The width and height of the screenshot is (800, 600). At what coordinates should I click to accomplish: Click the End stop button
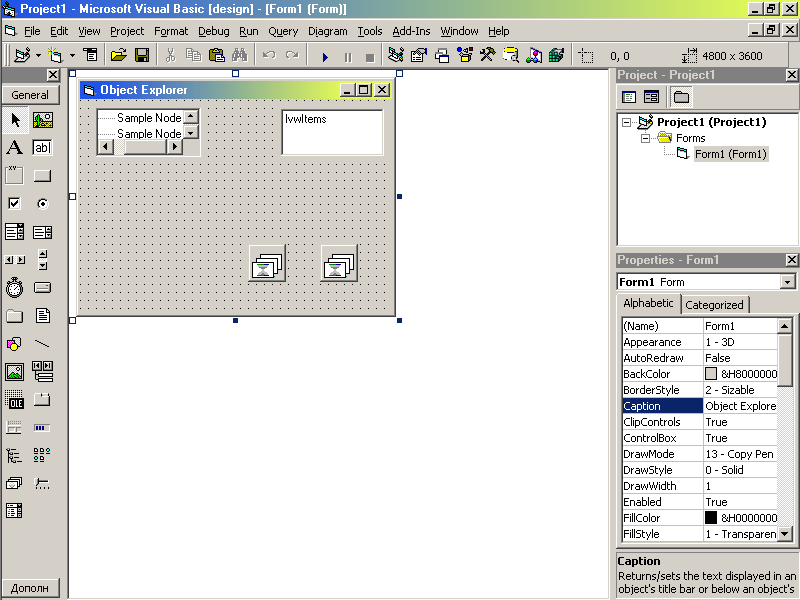tap(370, 56)
